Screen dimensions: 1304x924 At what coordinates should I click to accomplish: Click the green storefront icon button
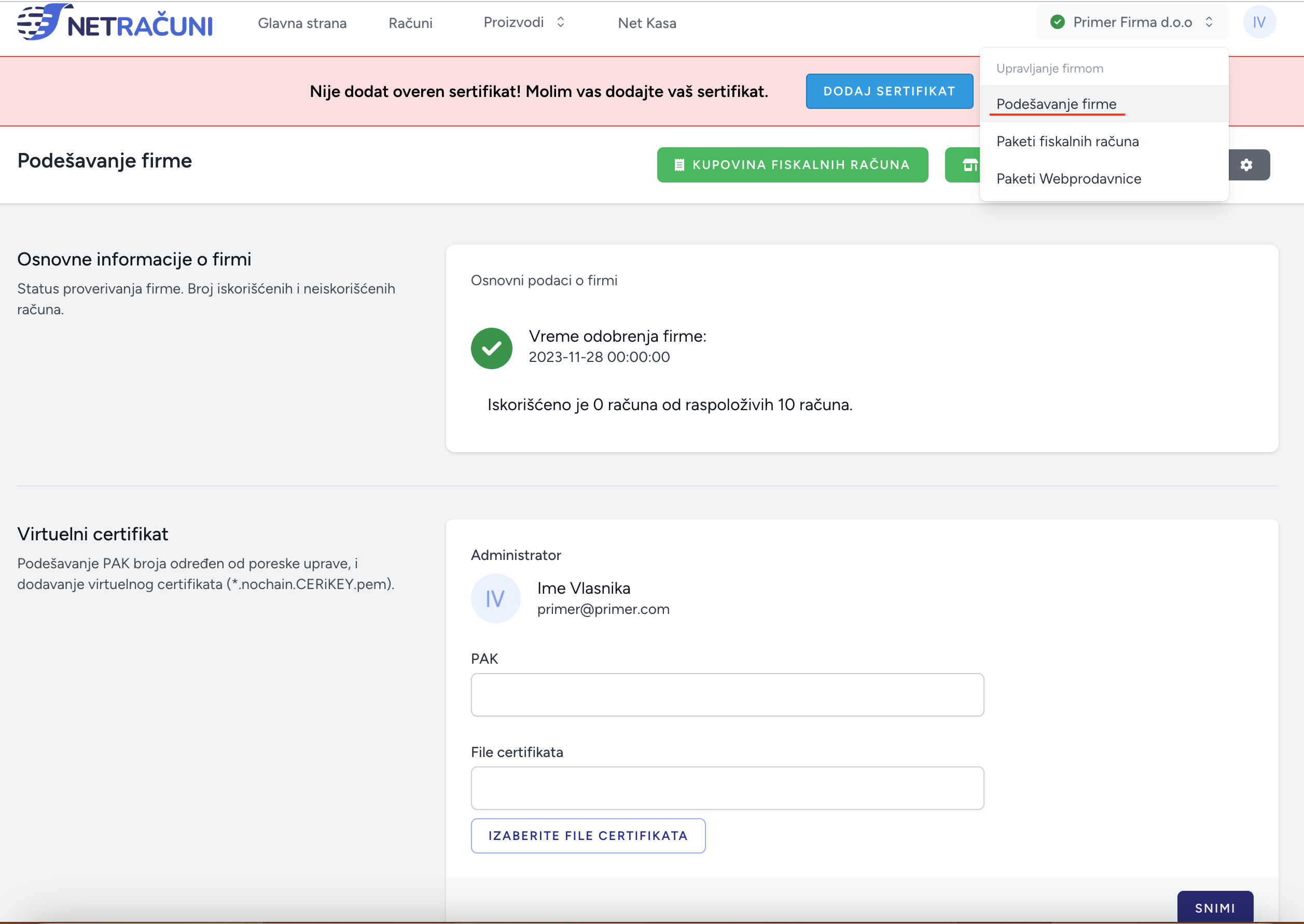click(968, 165)
